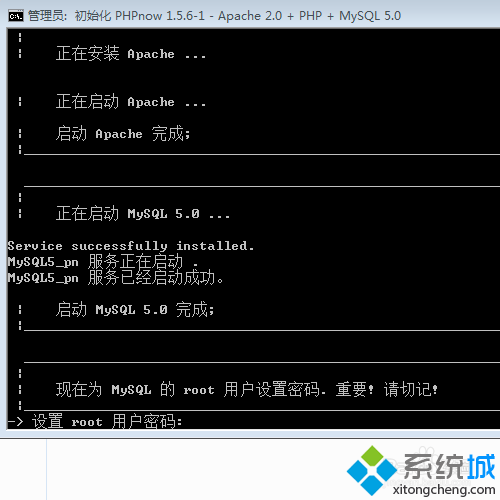Image resolution: width=500 pixels, height=500 pixels.
Task: Click the '正在安装 Apache ...' line
Action: pos(131,53)
